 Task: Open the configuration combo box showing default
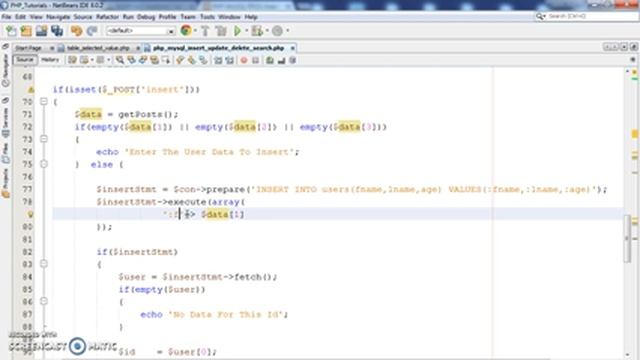(x=141, y=31)
